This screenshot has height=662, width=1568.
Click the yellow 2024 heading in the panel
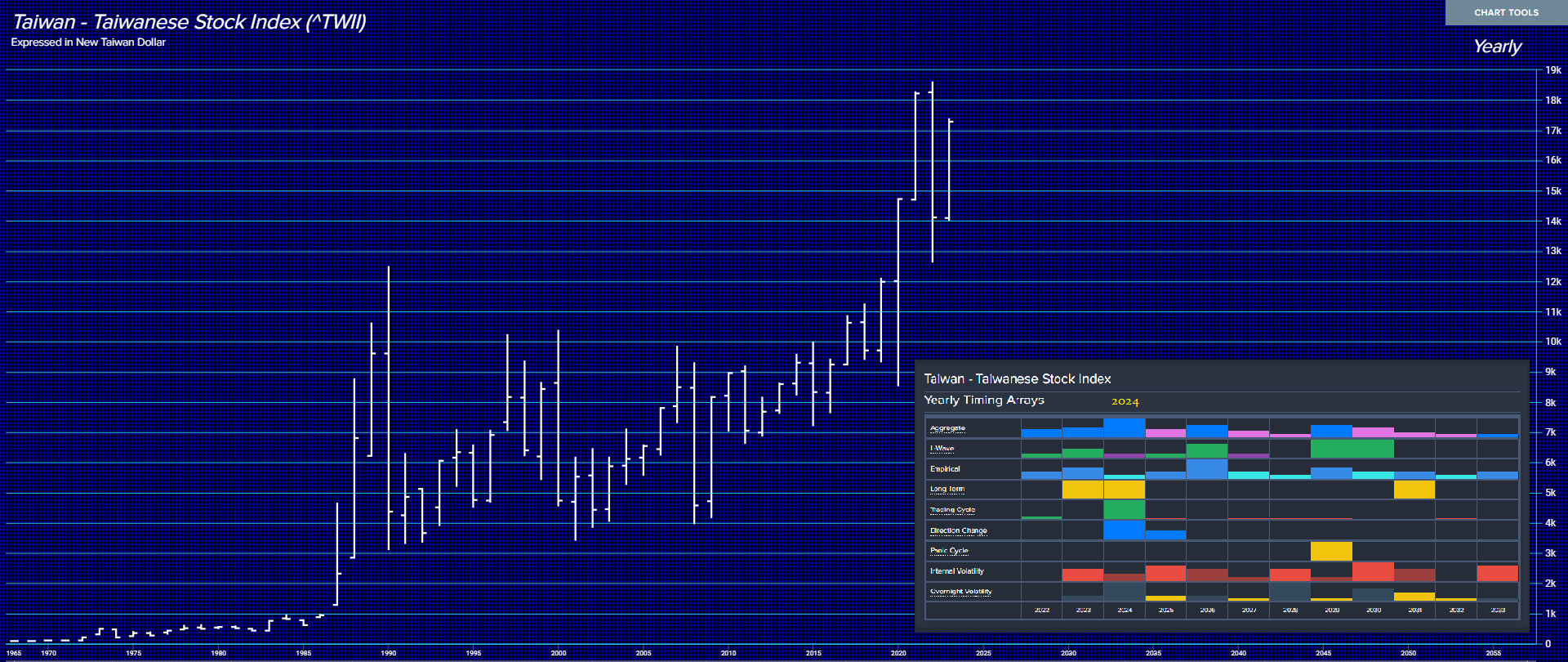pyautogui.click(x=1125, y=401)
